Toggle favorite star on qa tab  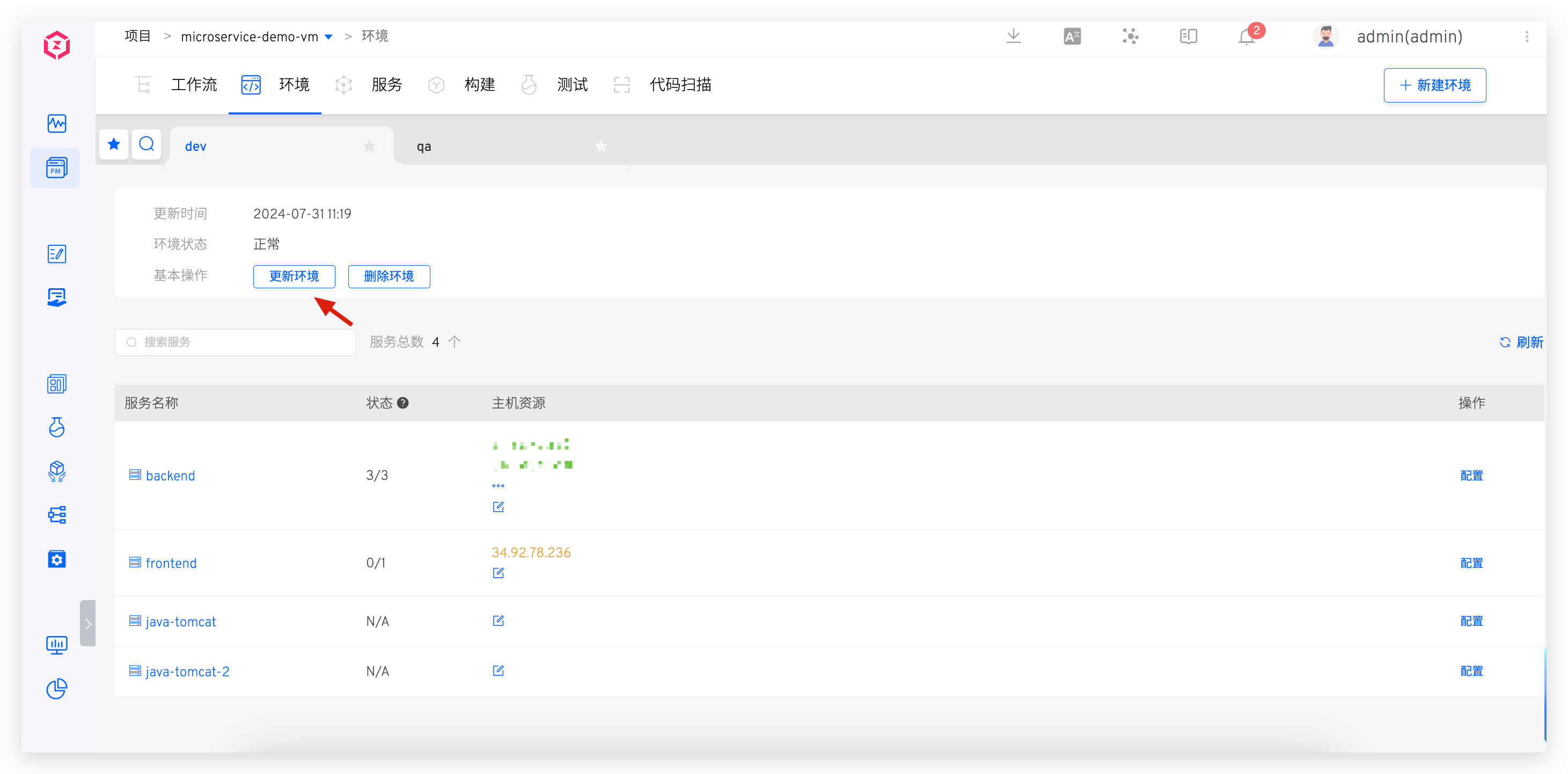coord(601,146)
